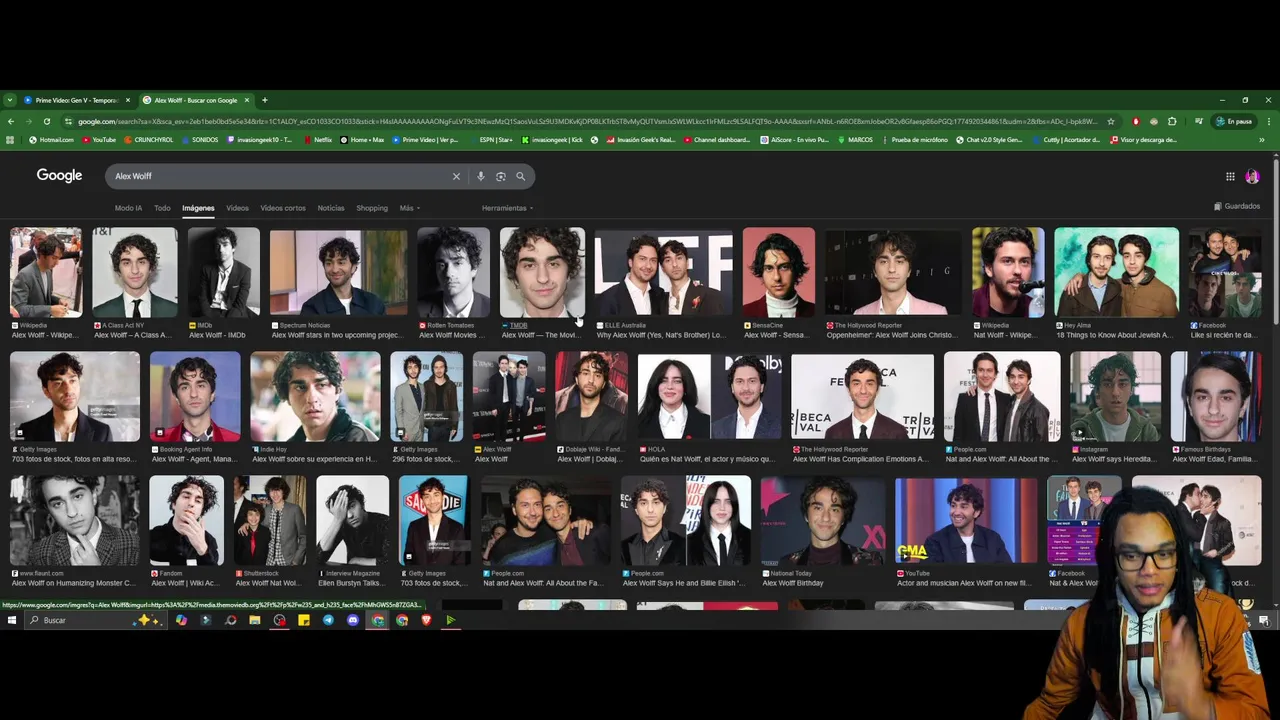
Task: Open the bookmarks apps grid icon
Action: tap(11, 140)
